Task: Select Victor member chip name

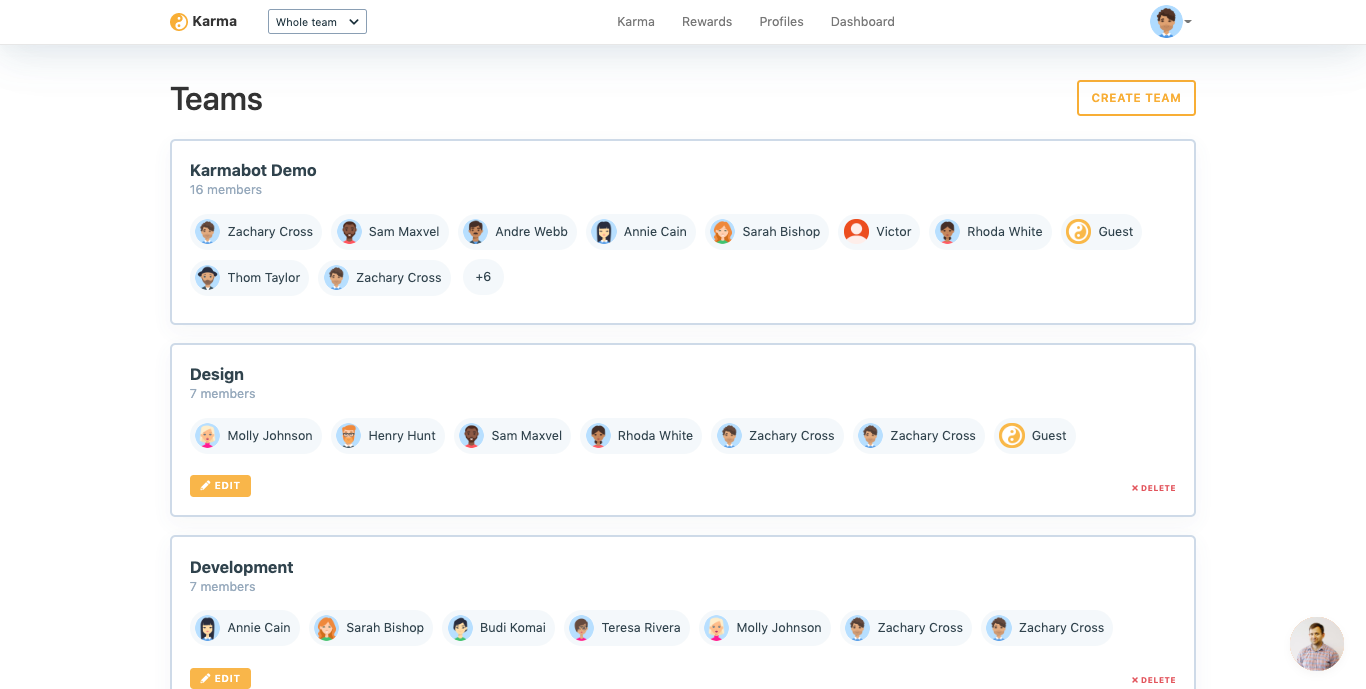Action: point(894,232)
